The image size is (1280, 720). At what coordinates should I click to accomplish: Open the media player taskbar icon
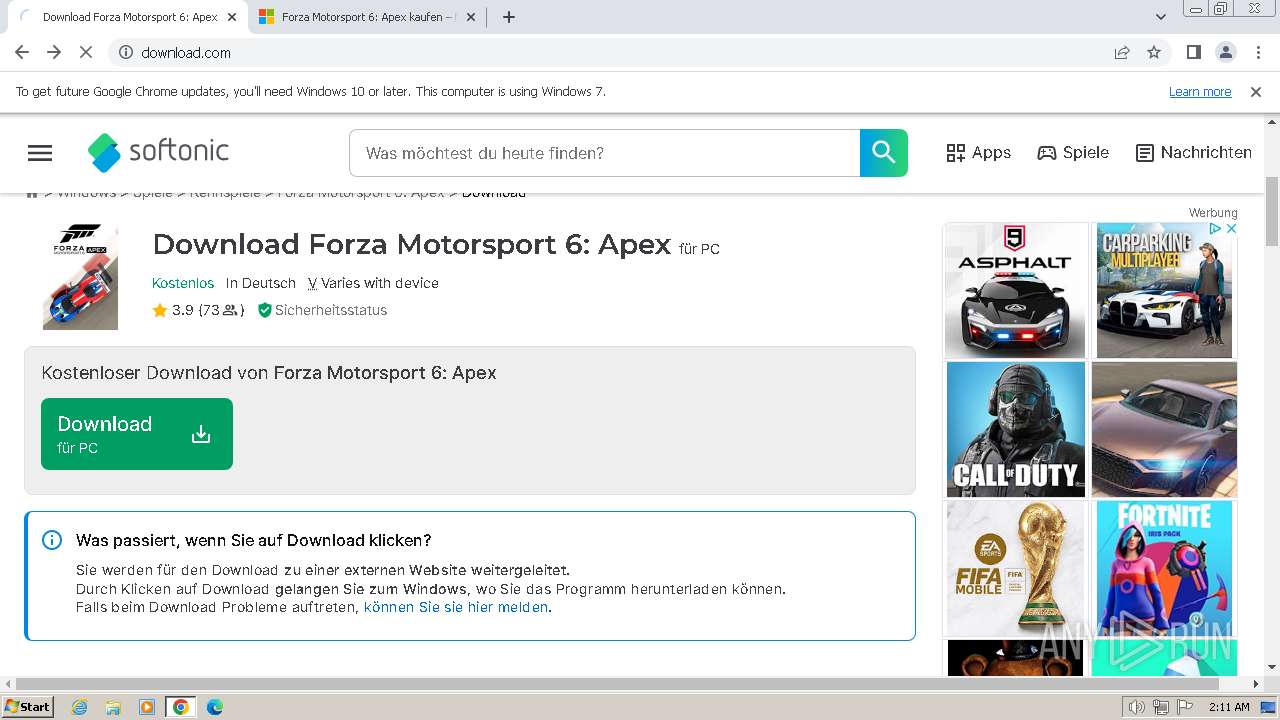[x=147, y=707]
